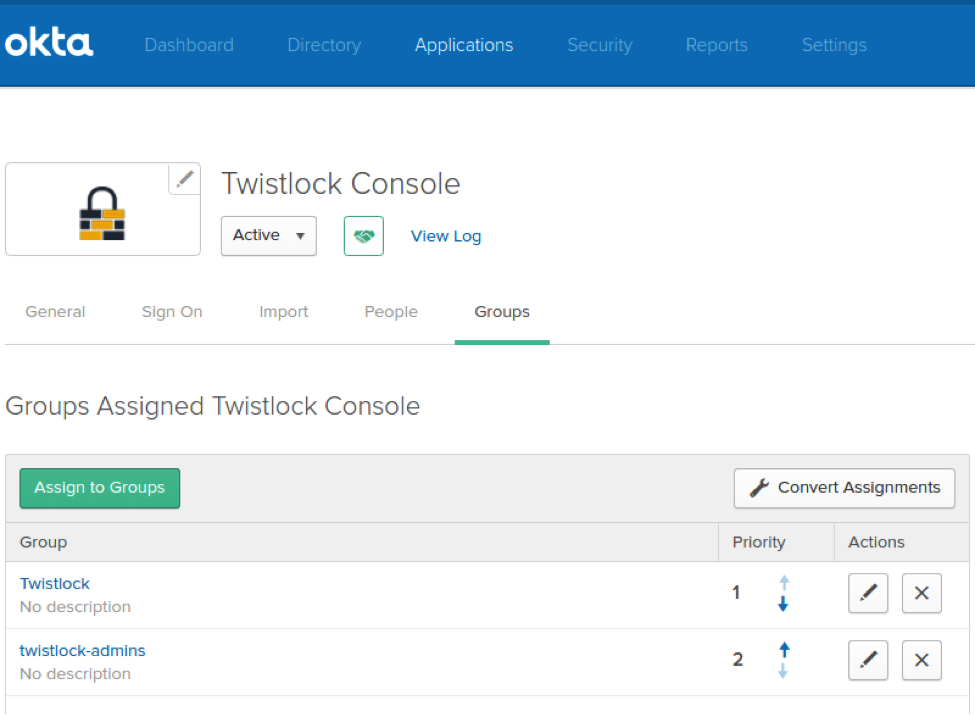Open the Dashboard menu
The image size is (975, 715).
189,45
